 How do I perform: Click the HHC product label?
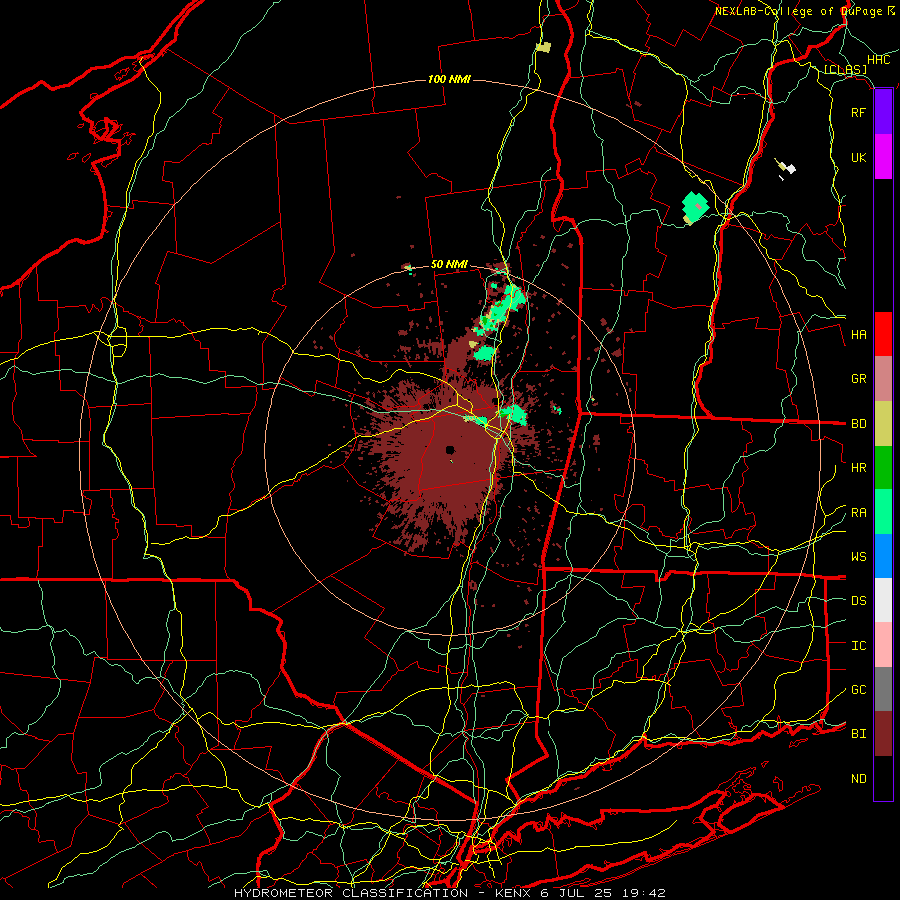click(879, 60)
